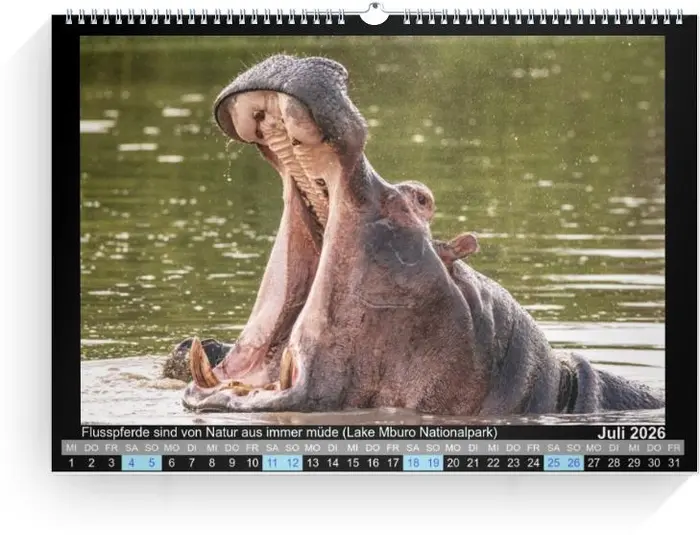Click day 31 at end of strip

[674, 463]
